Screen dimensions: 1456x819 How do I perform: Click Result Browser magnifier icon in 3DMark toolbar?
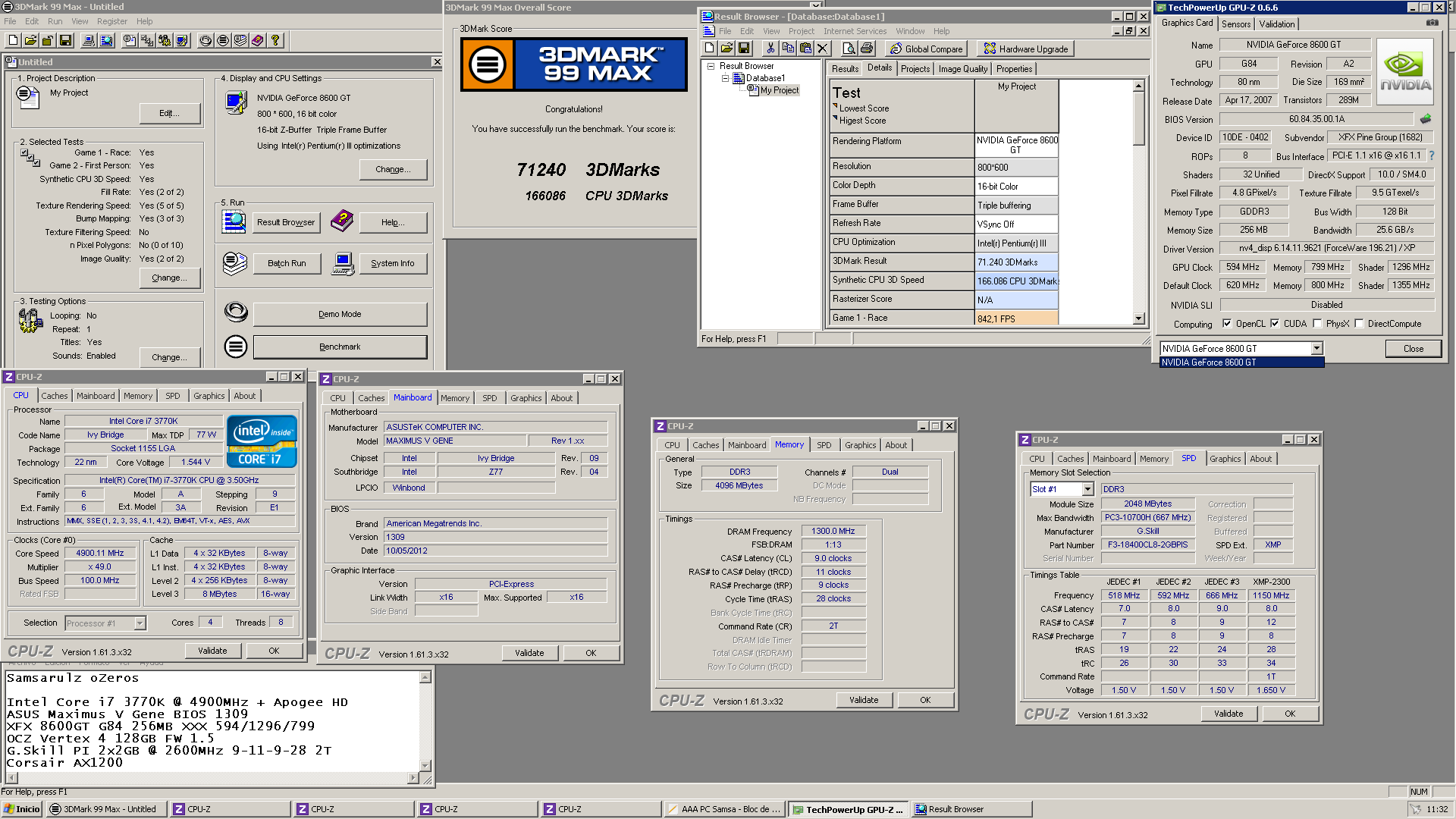[x=106, y=40]
